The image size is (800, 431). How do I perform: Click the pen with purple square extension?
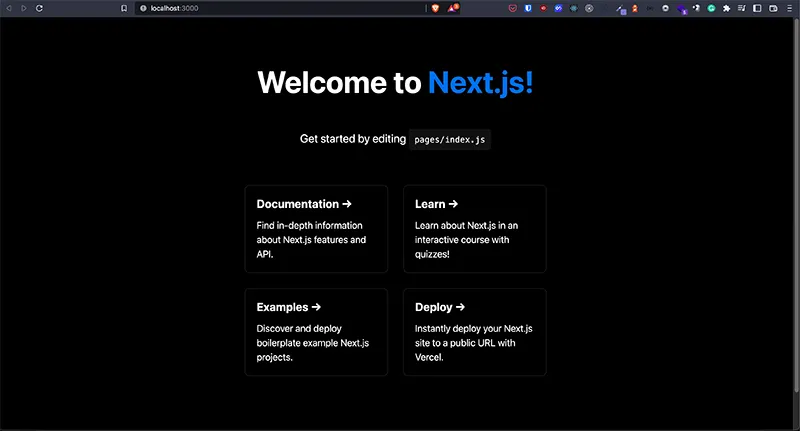tap(621, 9)
